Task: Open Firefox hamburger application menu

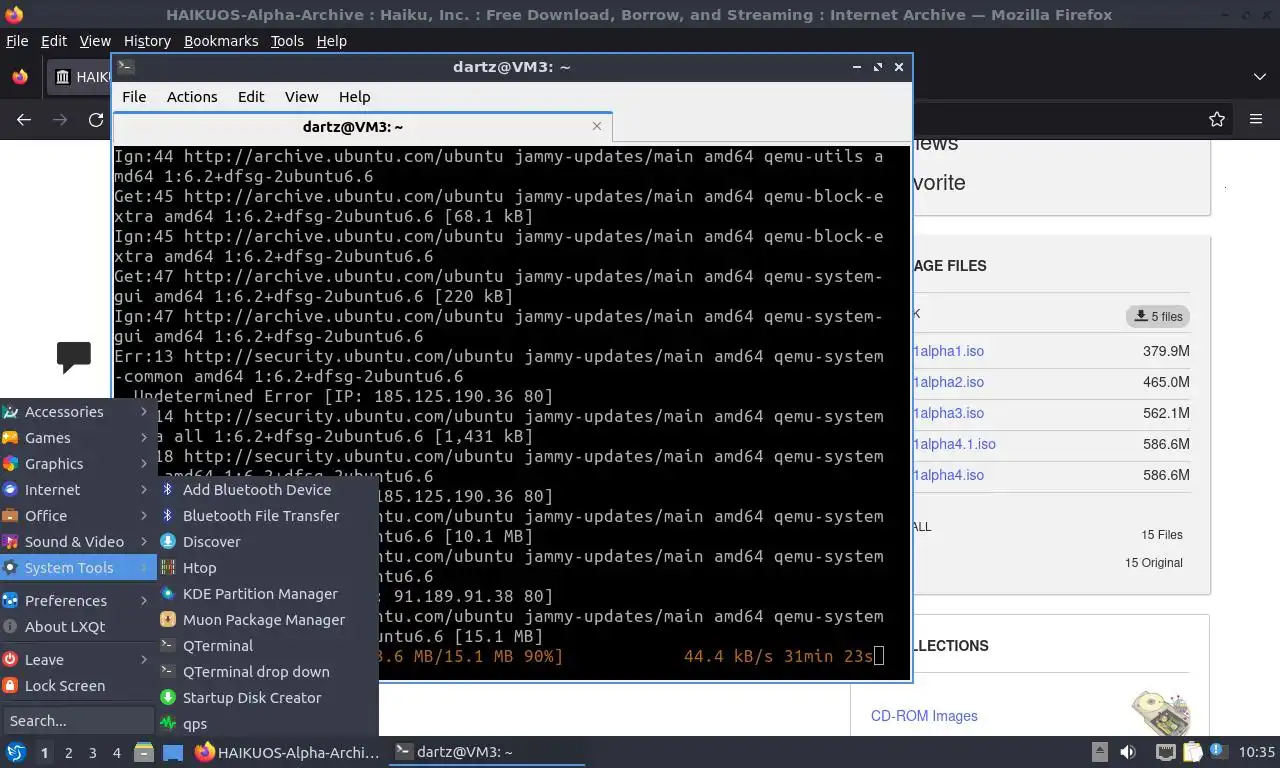Action: pos(1256,119)
